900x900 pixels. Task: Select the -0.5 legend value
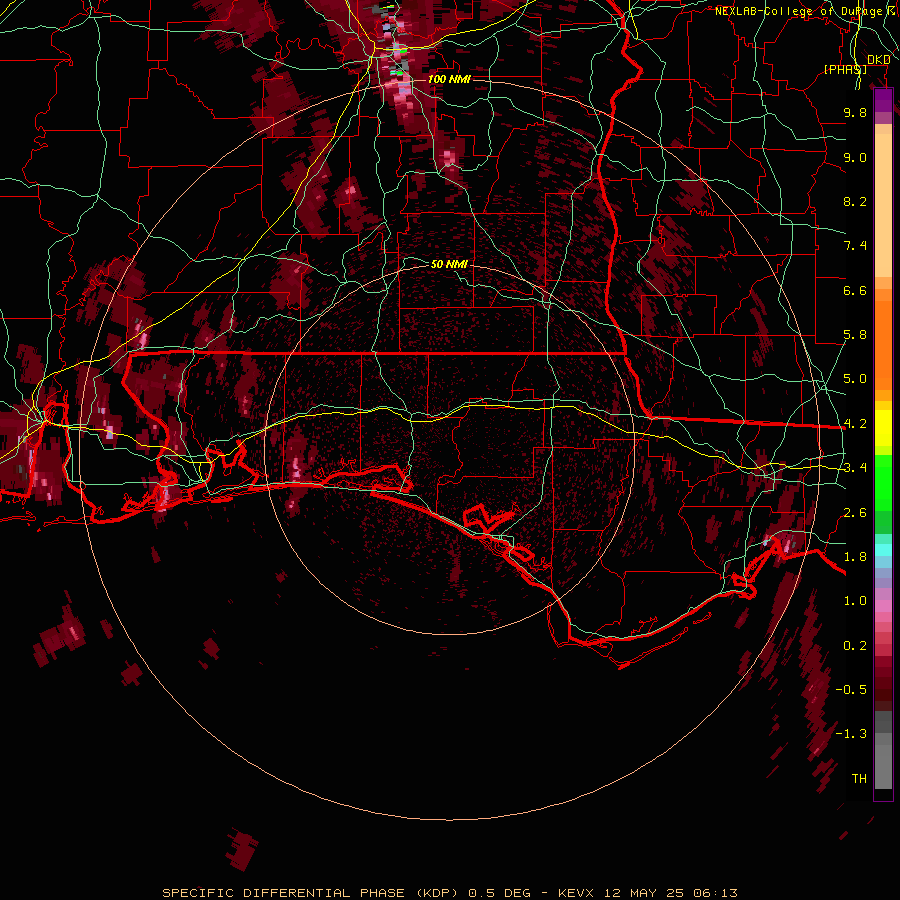pyautogui.click(x=851, y=690)
